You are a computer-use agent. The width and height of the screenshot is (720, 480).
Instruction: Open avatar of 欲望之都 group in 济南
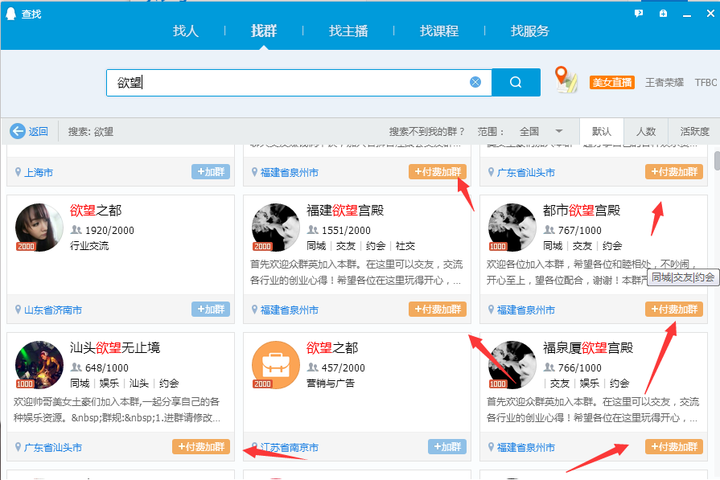click(x=39, y=227)
